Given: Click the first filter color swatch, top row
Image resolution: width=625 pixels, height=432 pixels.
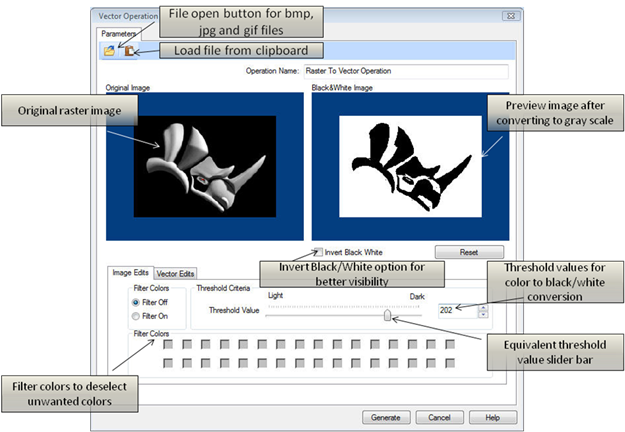Looking at the screenshot, I should (x=168, y=344).
